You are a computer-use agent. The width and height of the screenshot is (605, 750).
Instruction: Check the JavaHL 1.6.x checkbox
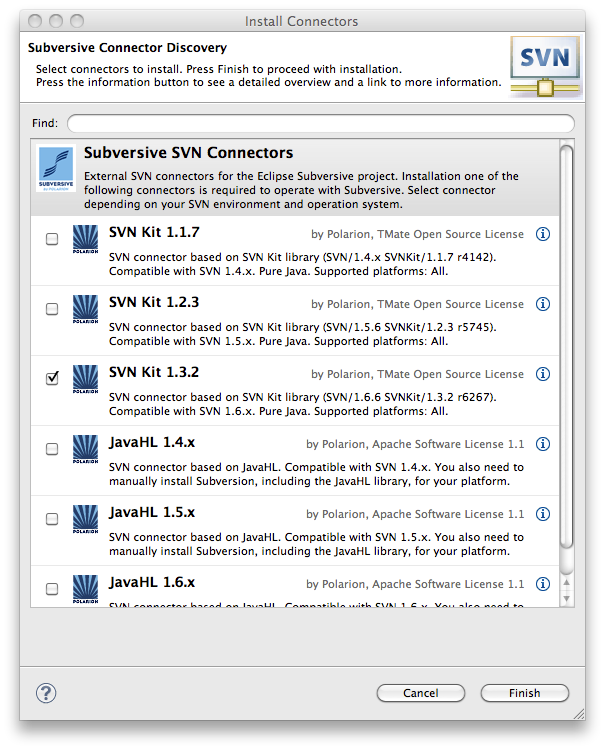pos(52,588)
